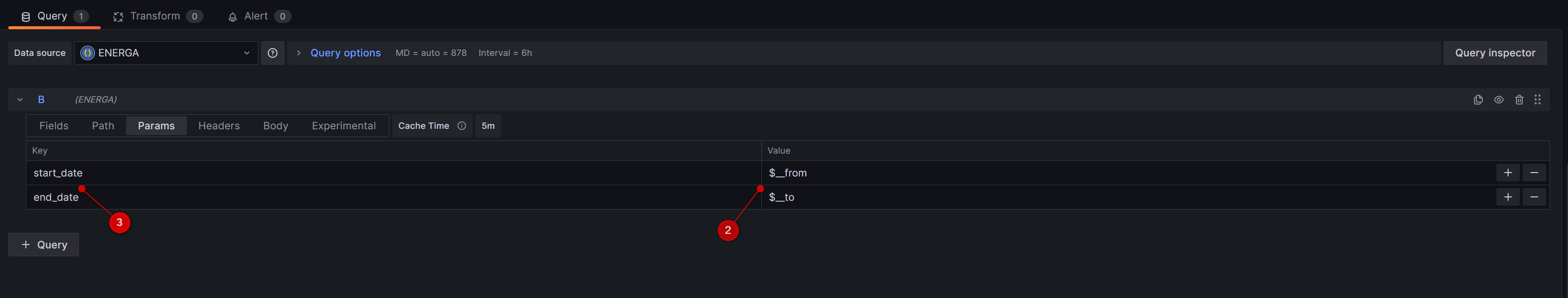This screenshot has width=1568, height=298.
Task: Open the drag handle icon on query B
Action: (x=1538, y=99)
